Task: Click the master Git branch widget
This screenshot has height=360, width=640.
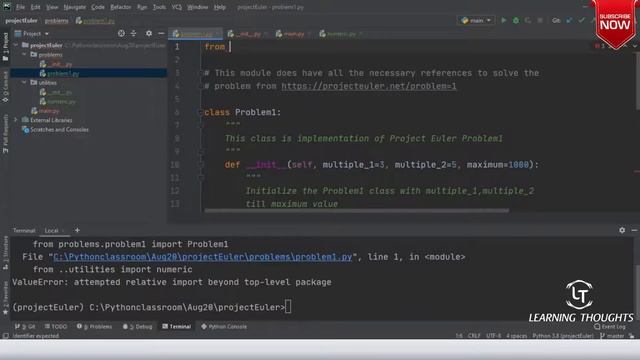Action: [x=612, y=336]
